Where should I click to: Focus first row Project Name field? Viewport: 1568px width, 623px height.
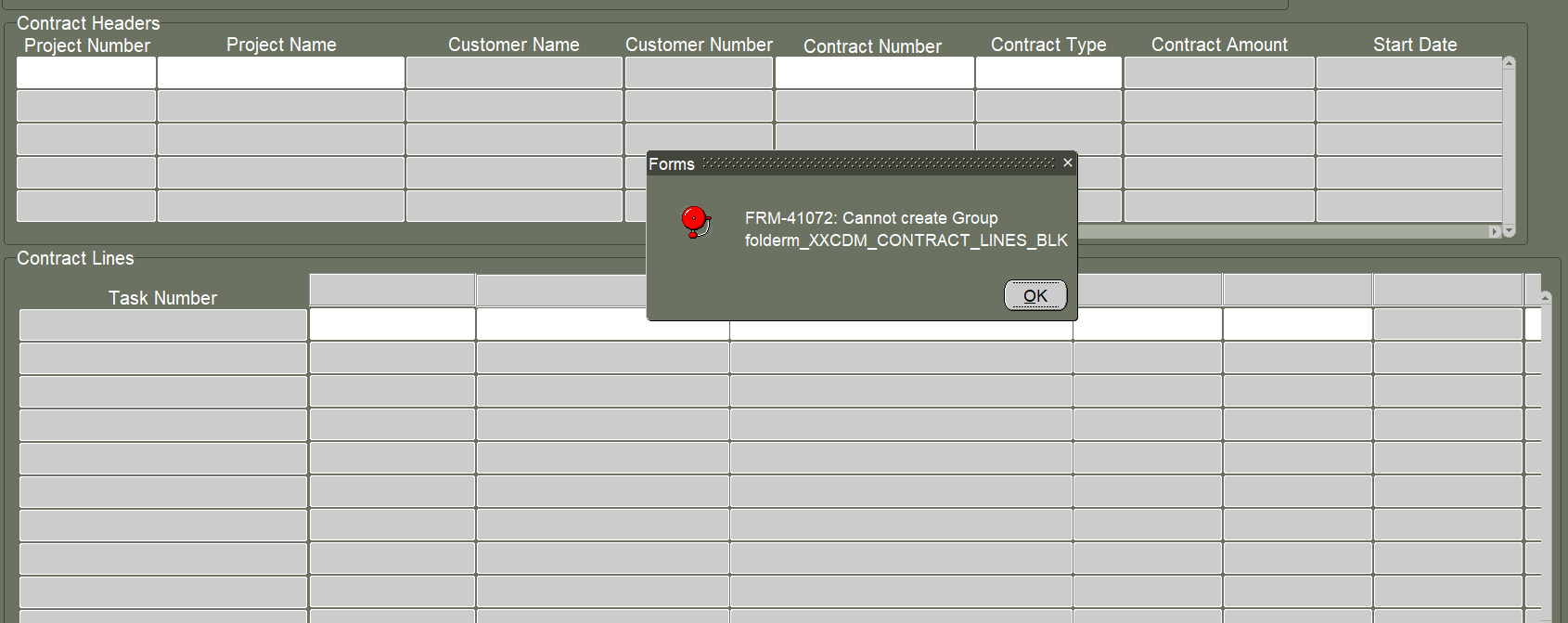coord(280,73)
